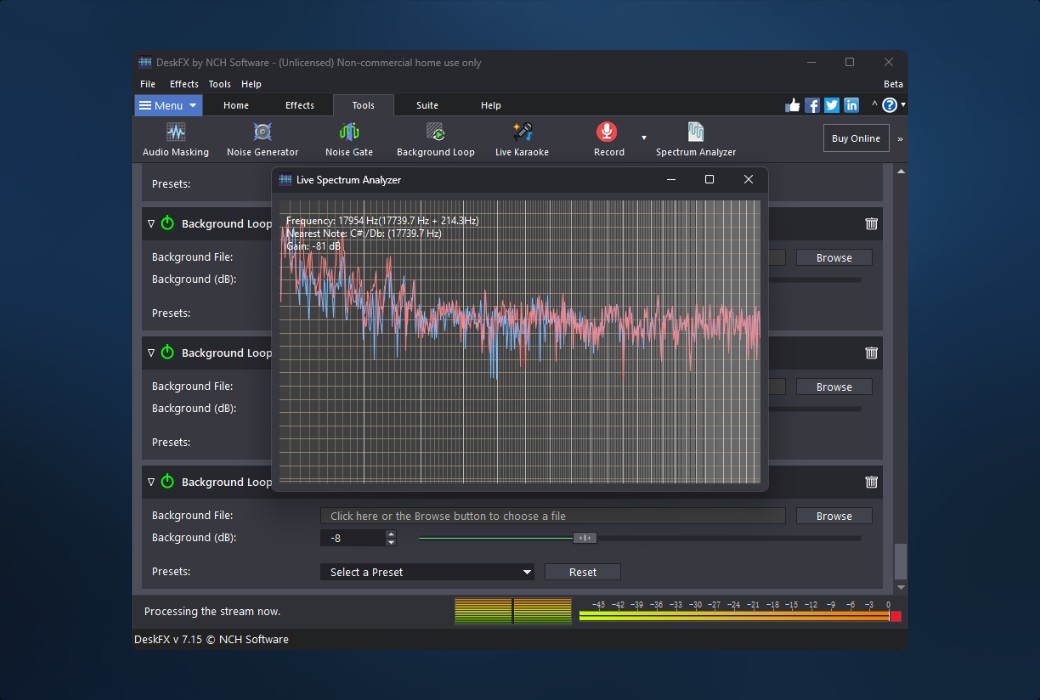Toggle power on first Background Loop

click(x=167, y=224)
